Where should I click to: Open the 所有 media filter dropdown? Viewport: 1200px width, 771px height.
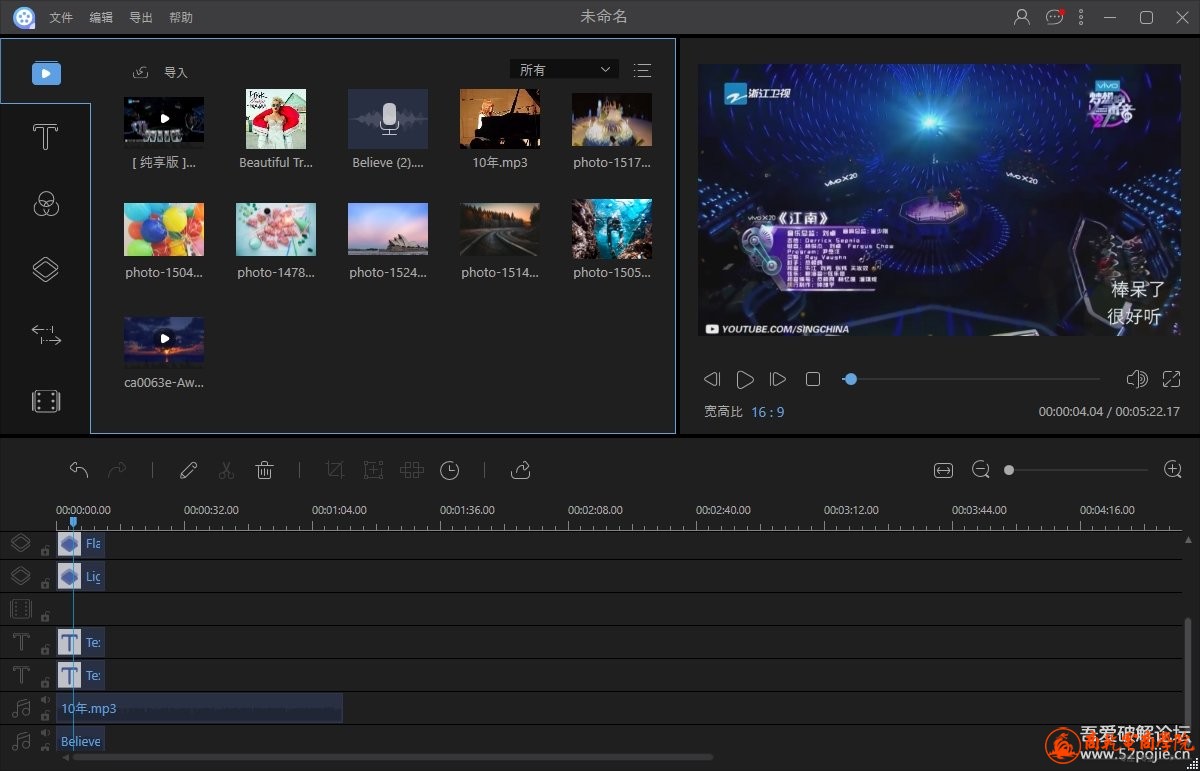(x=564, y=70)
